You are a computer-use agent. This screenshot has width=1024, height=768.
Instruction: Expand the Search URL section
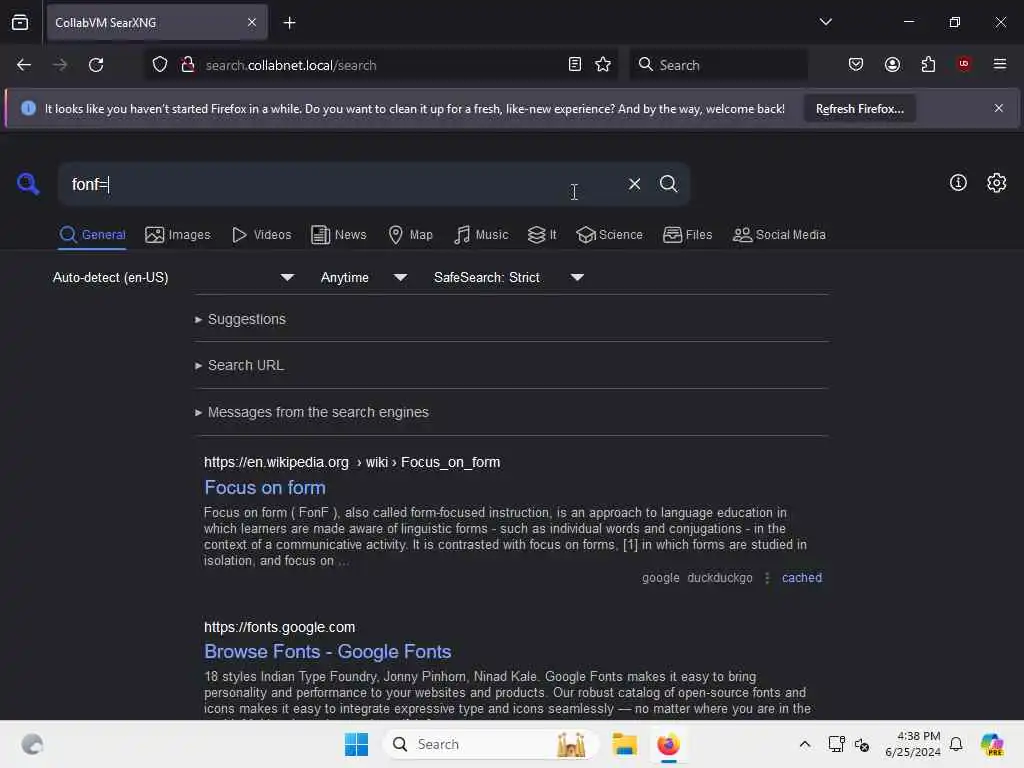(240, 366)
